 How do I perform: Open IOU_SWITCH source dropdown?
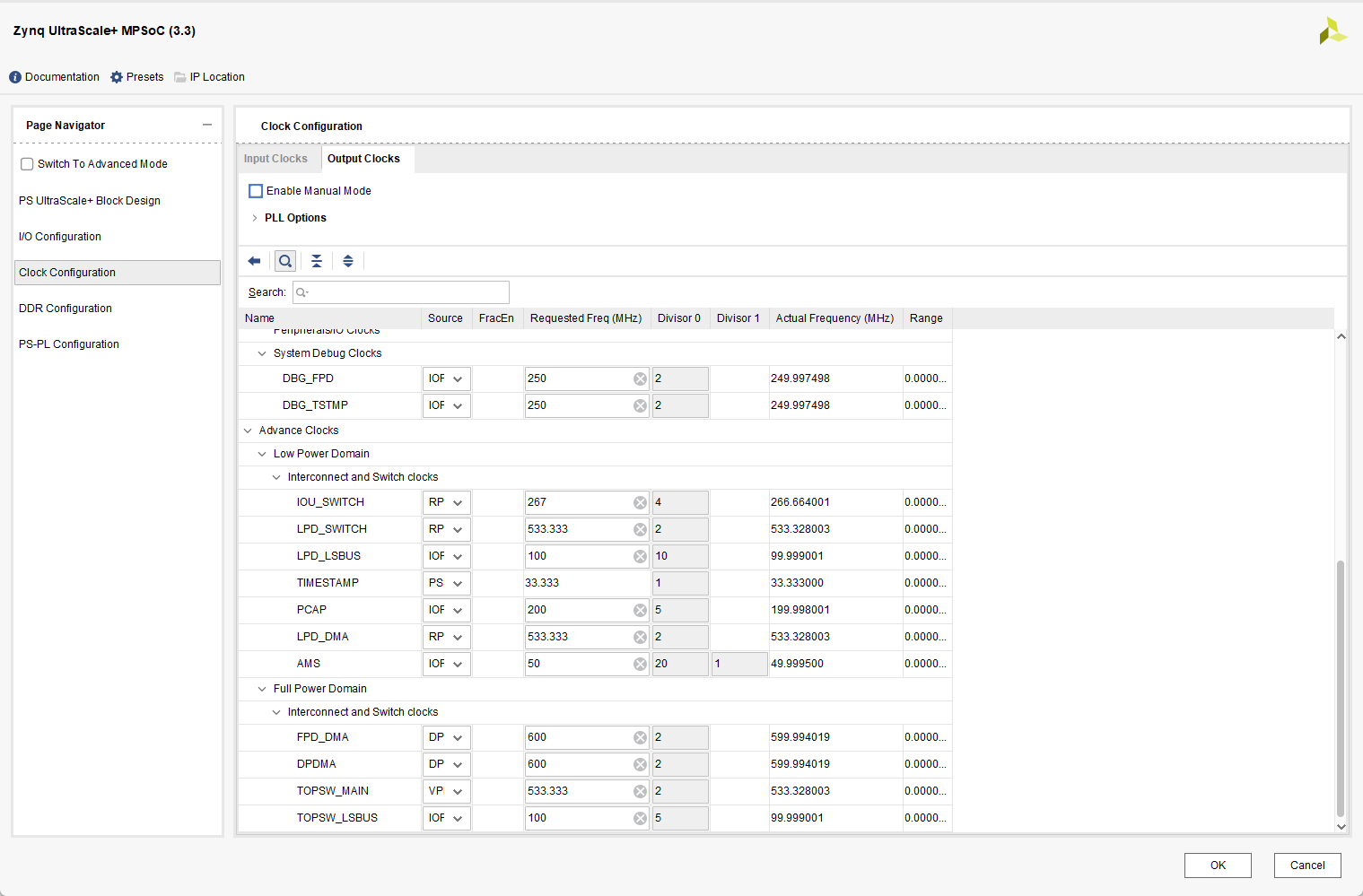[447, 502]
